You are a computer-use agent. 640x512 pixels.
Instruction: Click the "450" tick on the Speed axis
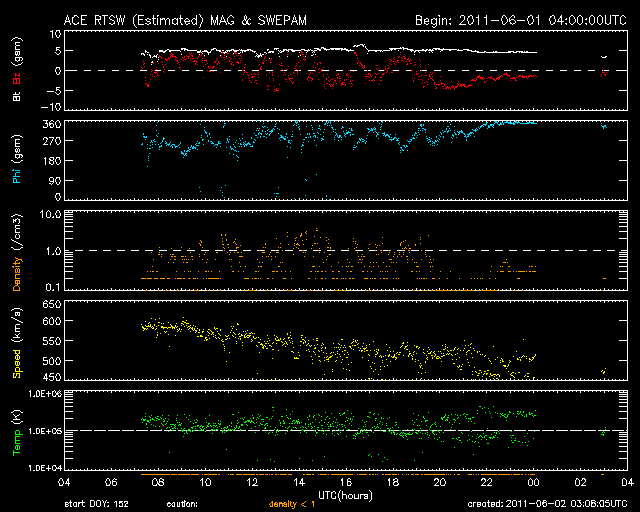coord(52,377)
